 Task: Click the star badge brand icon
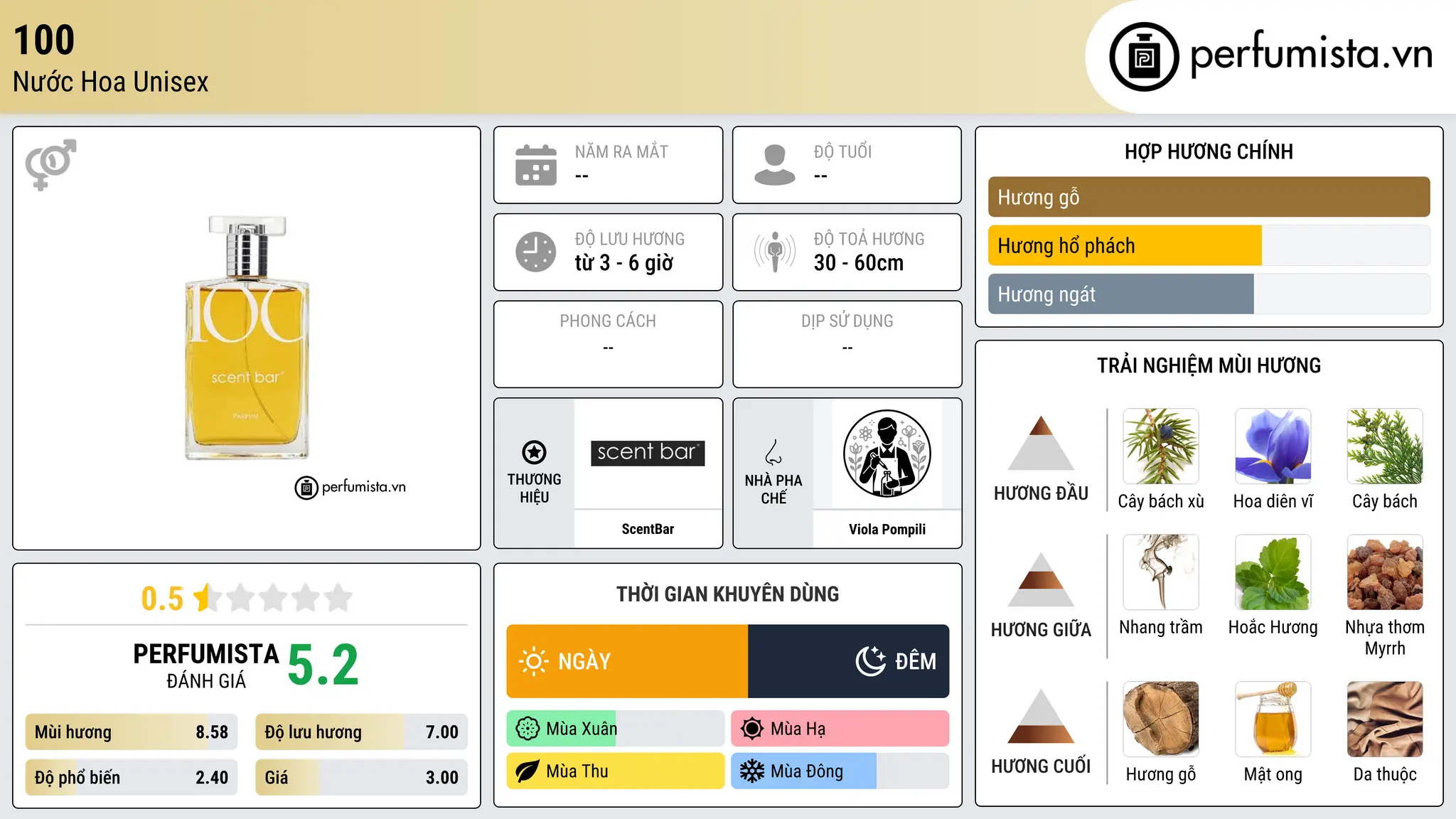534,452
